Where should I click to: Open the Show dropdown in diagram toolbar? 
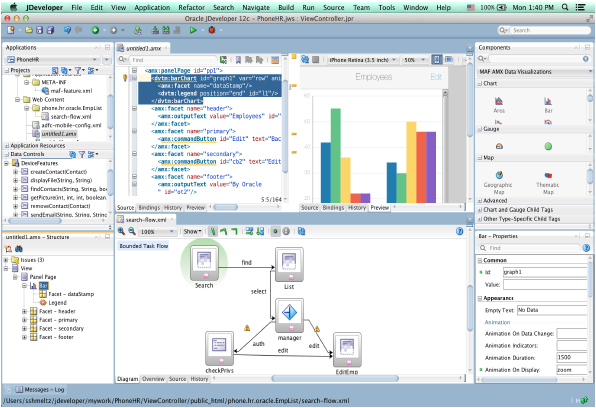(x=192, y=231)
